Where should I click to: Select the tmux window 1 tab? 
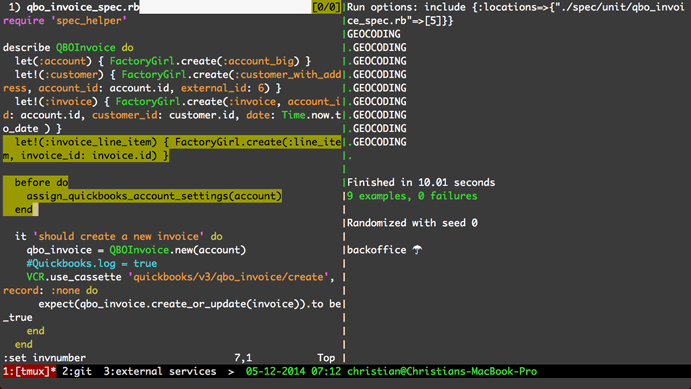30,371
